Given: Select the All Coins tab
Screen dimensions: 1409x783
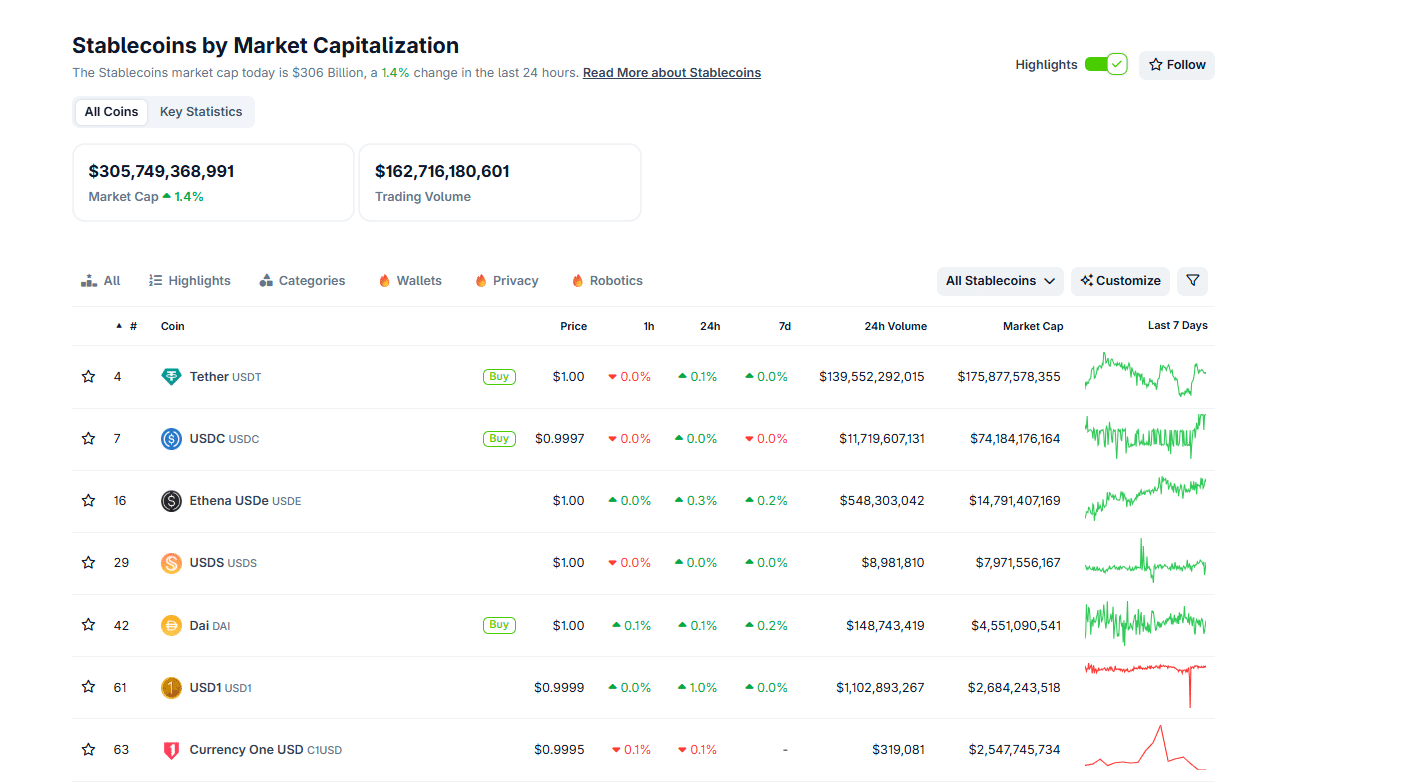Looking at the screenshot, I should click(x=110, y=111).
